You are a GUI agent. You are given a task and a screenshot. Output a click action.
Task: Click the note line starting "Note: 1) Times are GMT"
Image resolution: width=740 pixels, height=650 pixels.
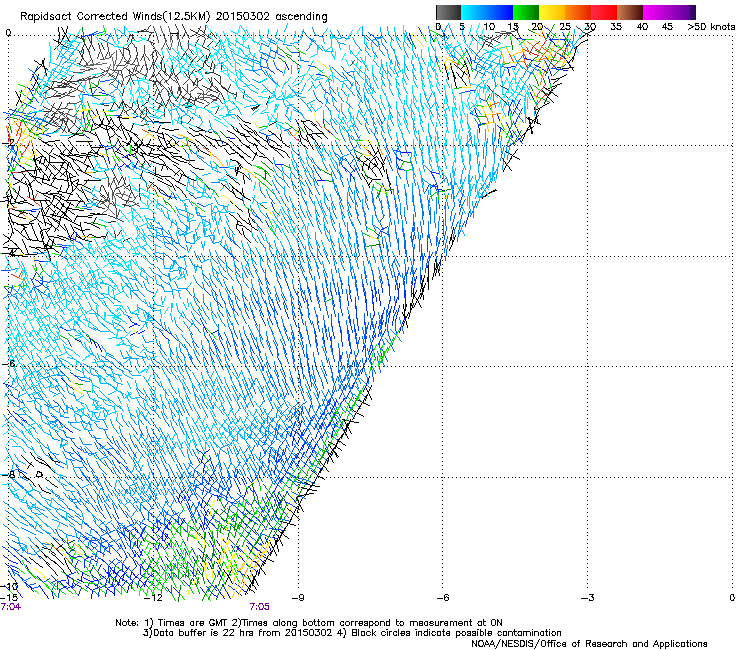point(309,623)
